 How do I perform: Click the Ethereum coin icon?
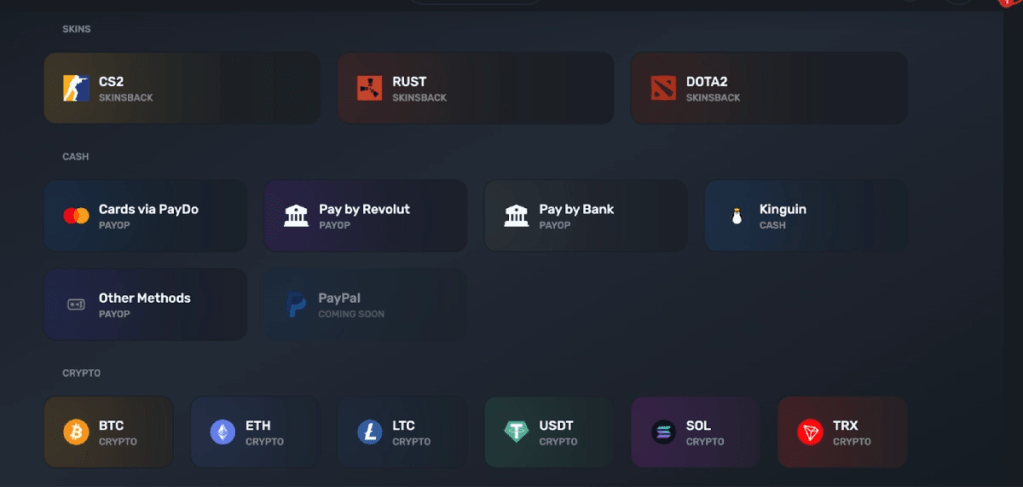pos(223,432)
